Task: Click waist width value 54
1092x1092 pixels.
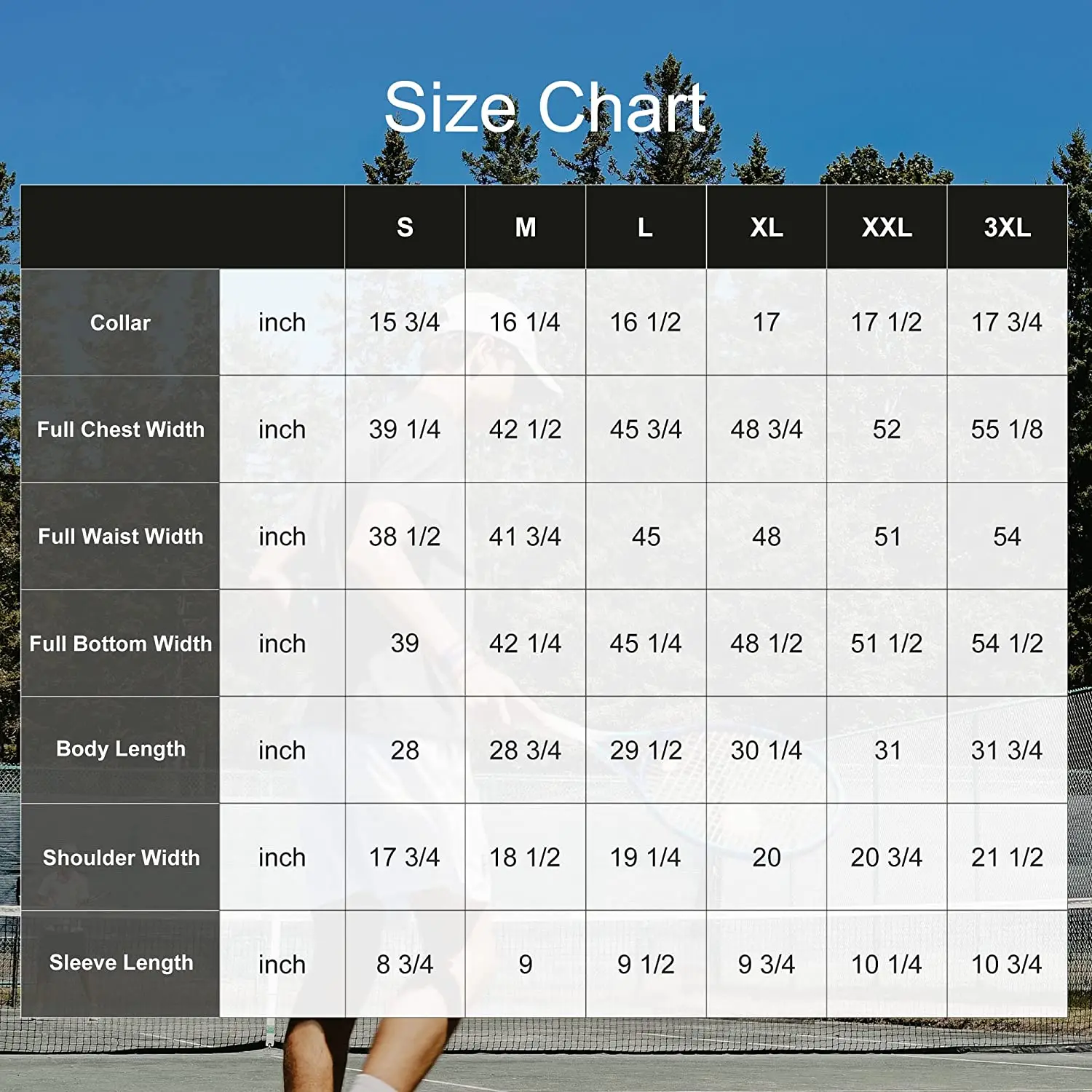Action: point(1008,537)
